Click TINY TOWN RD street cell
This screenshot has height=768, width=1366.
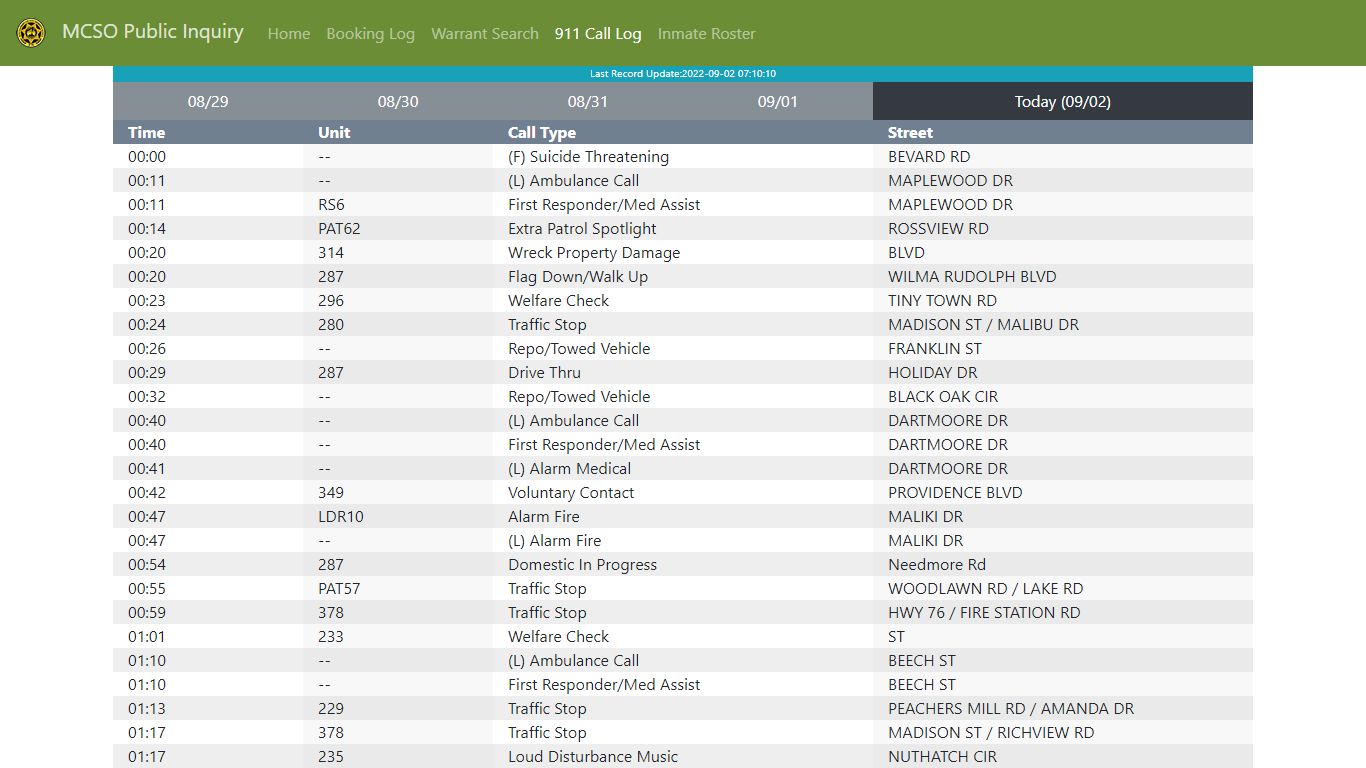click(x=1063, y=300)
